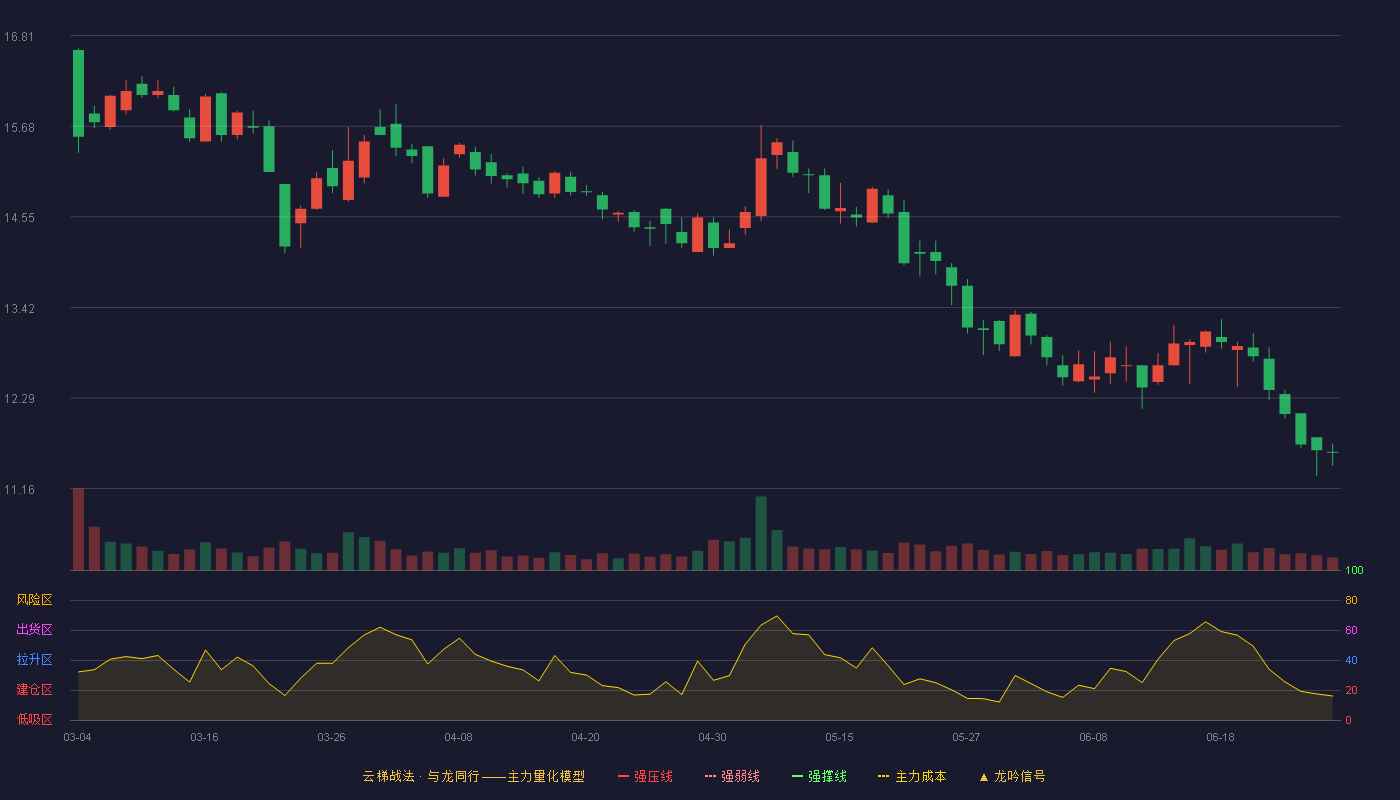
Task: Click the 16.81 price axis label
Action: point(18,37)
